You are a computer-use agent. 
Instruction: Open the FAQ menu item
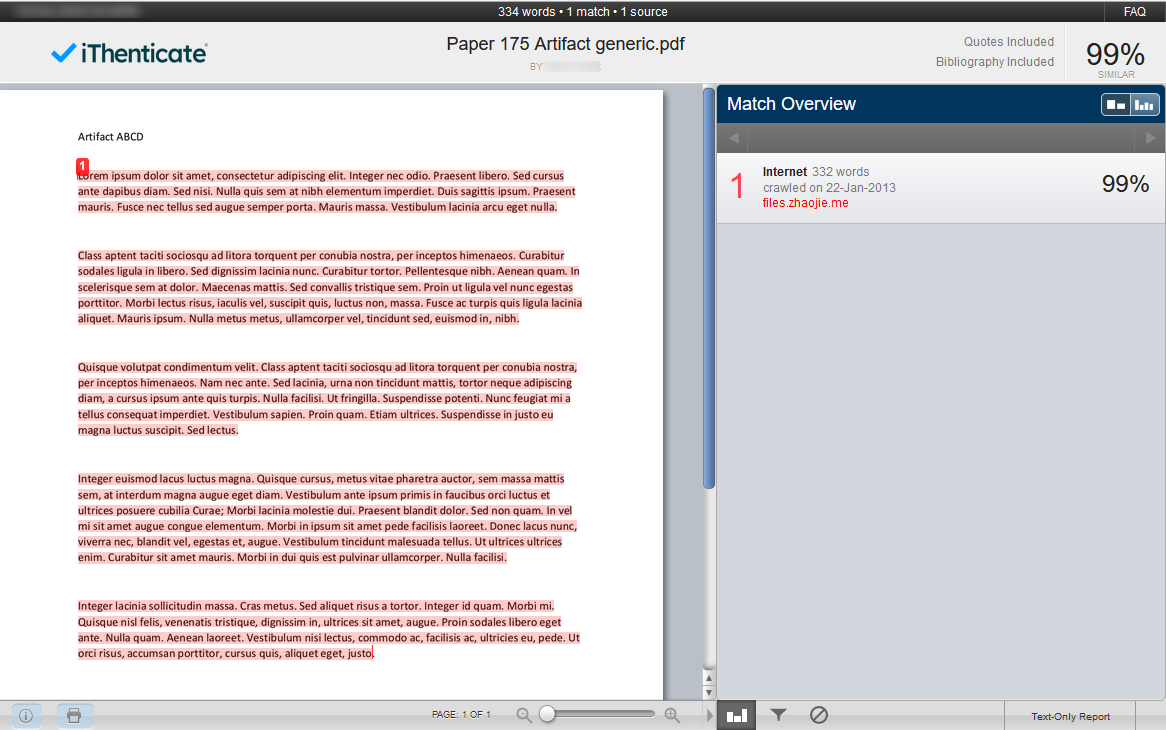pos(1134,12)
